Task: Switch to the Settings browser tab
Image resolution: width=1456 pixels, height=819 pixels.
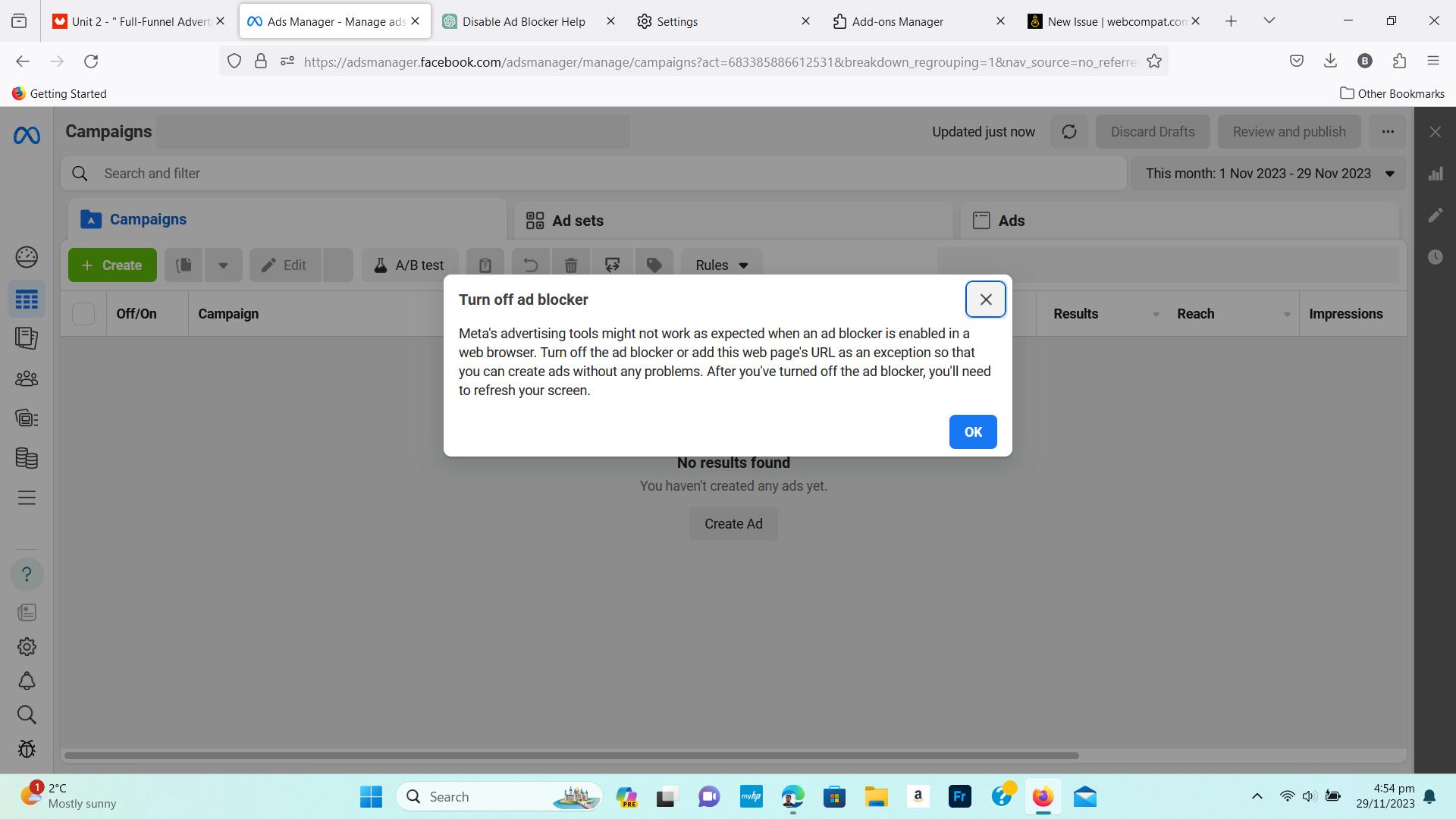Action: (x=724, y=21)
